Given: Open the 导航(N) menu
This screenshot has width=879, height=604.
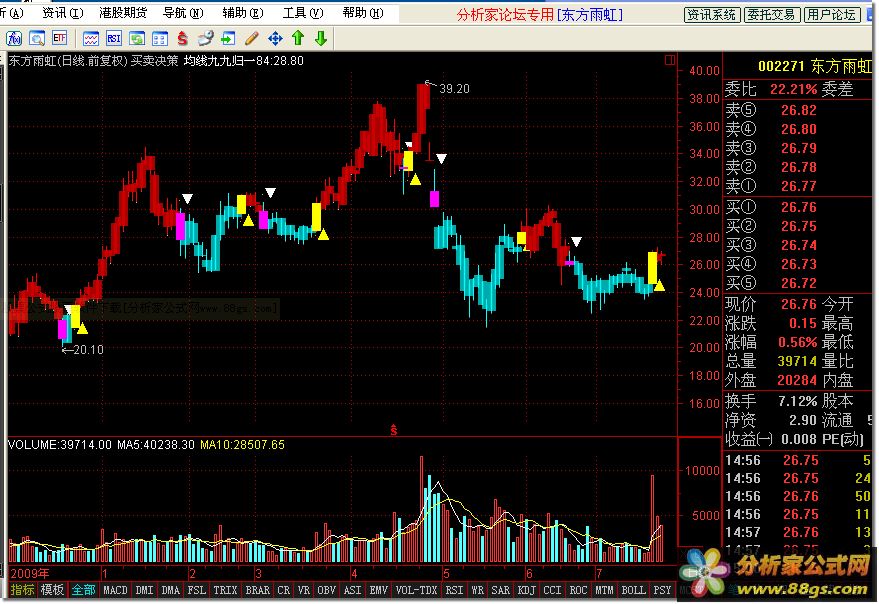Looking at the screenshot, I should point(183,12).
